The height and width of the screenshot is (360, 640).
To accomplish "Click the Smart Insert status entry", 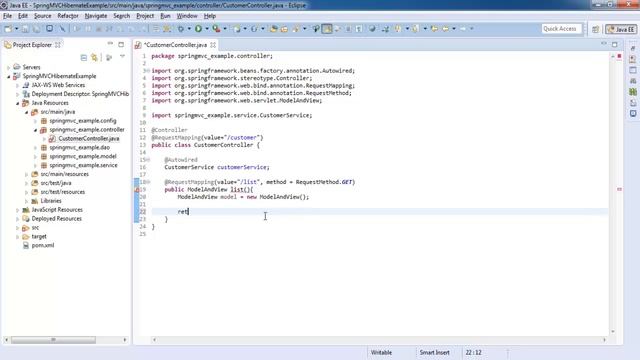I will 434,353.
